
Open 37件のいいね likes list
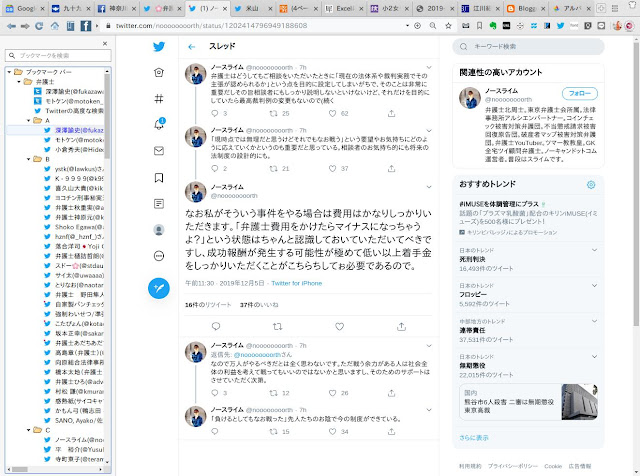[259, 305]
